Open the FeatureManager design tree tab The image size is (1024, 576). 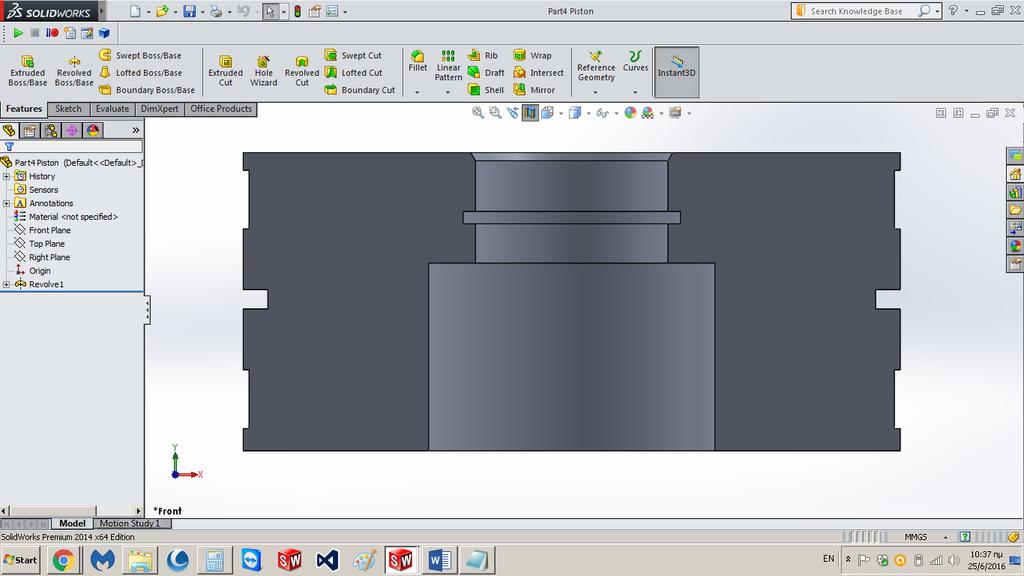pyautogui.click(x=9, y=131)
